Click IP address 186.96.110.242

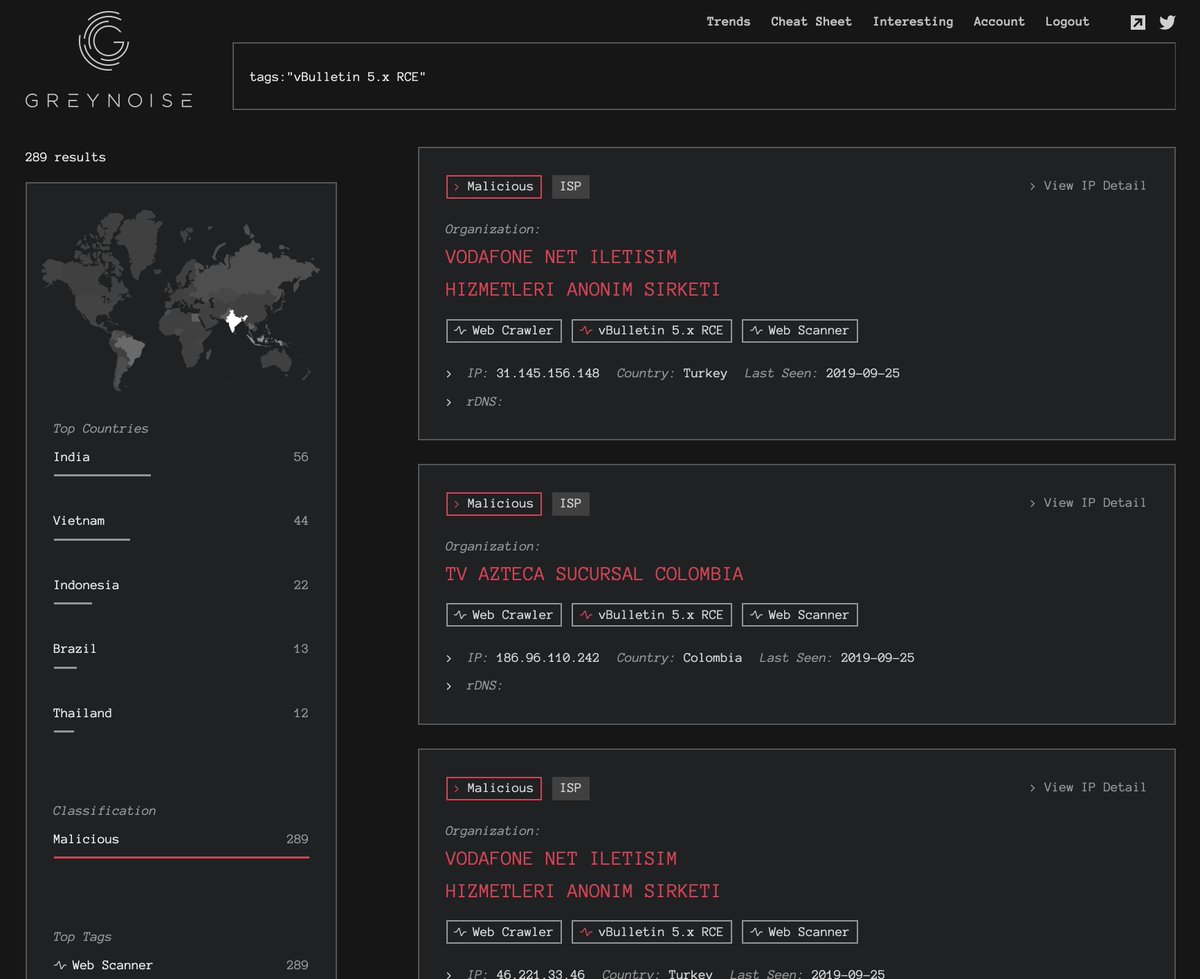[548, 658]
